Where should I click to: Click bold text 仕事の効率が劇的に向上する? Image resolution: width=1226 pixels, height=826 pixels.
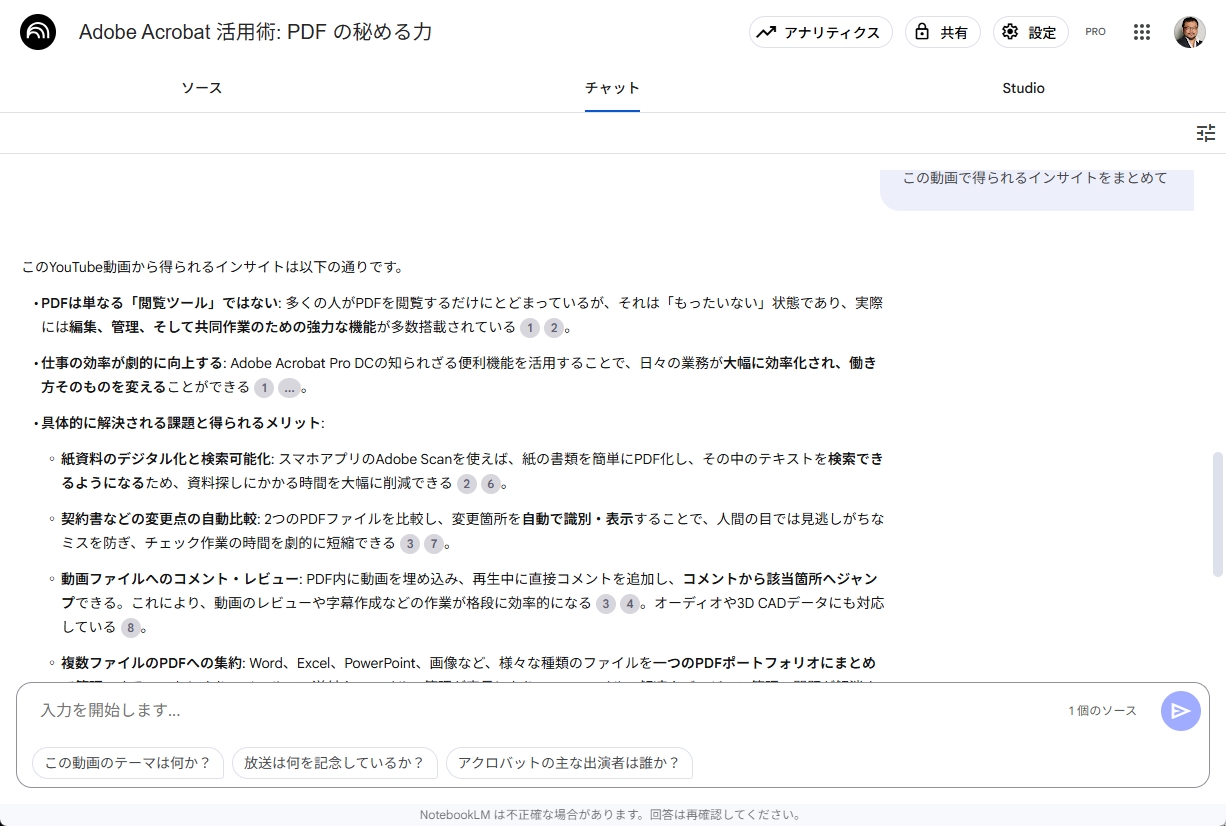pos(132,363)
